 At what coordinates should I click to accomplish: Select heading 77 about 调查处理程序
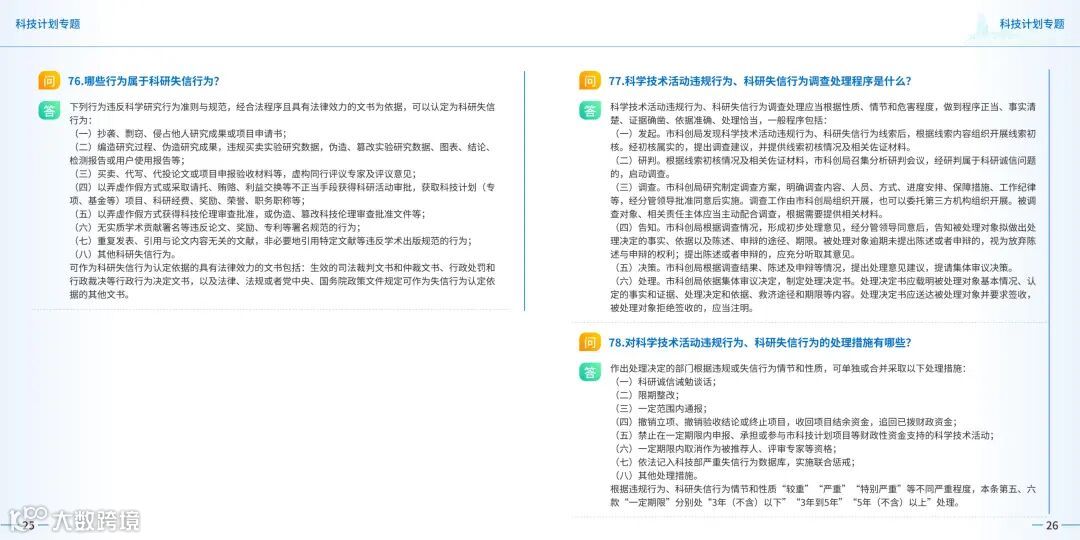coord(760,81)
